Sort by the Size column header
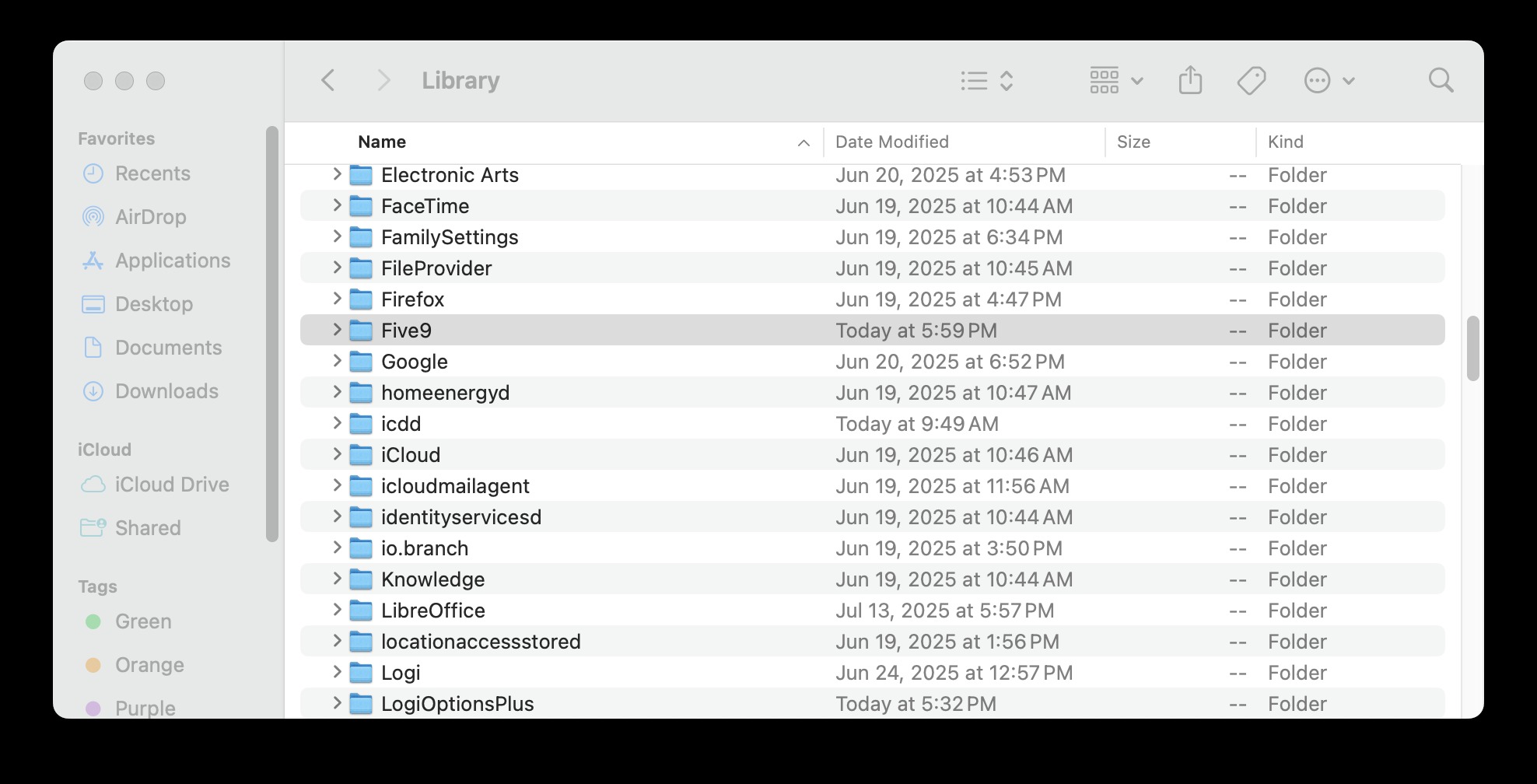This screenshot has width=1537, height=784. [x=1133, y=142]
